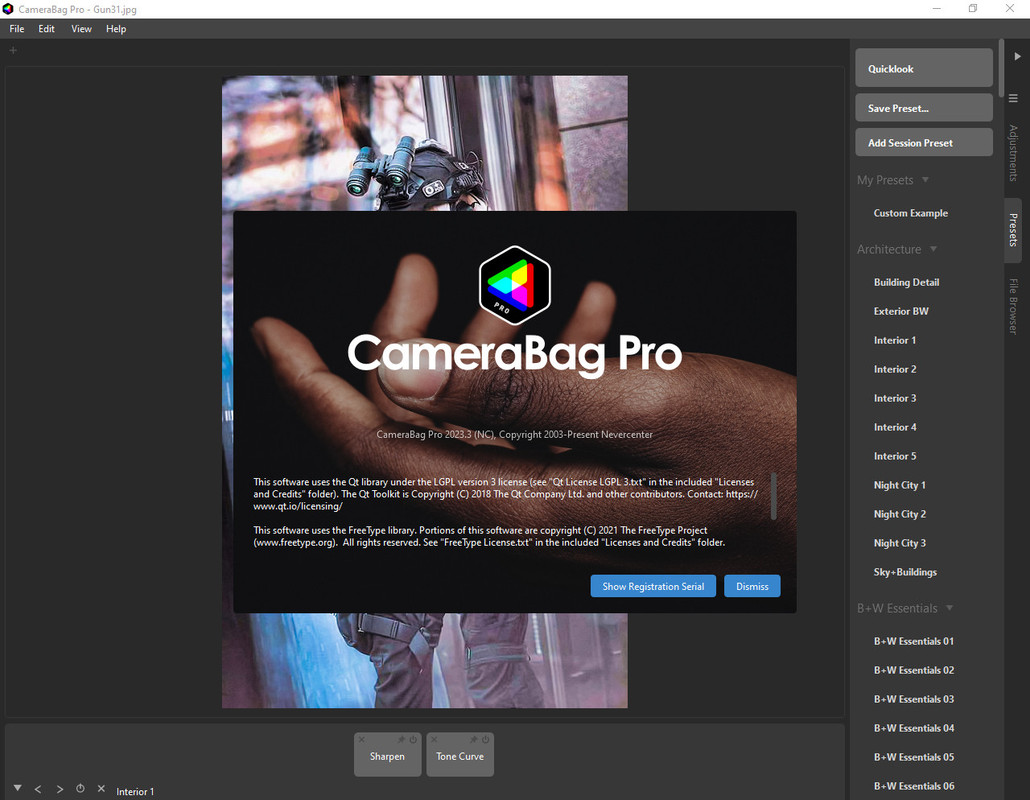Open the Edit menu
This screenshot has height=800, width=1030.
[46, 29]
